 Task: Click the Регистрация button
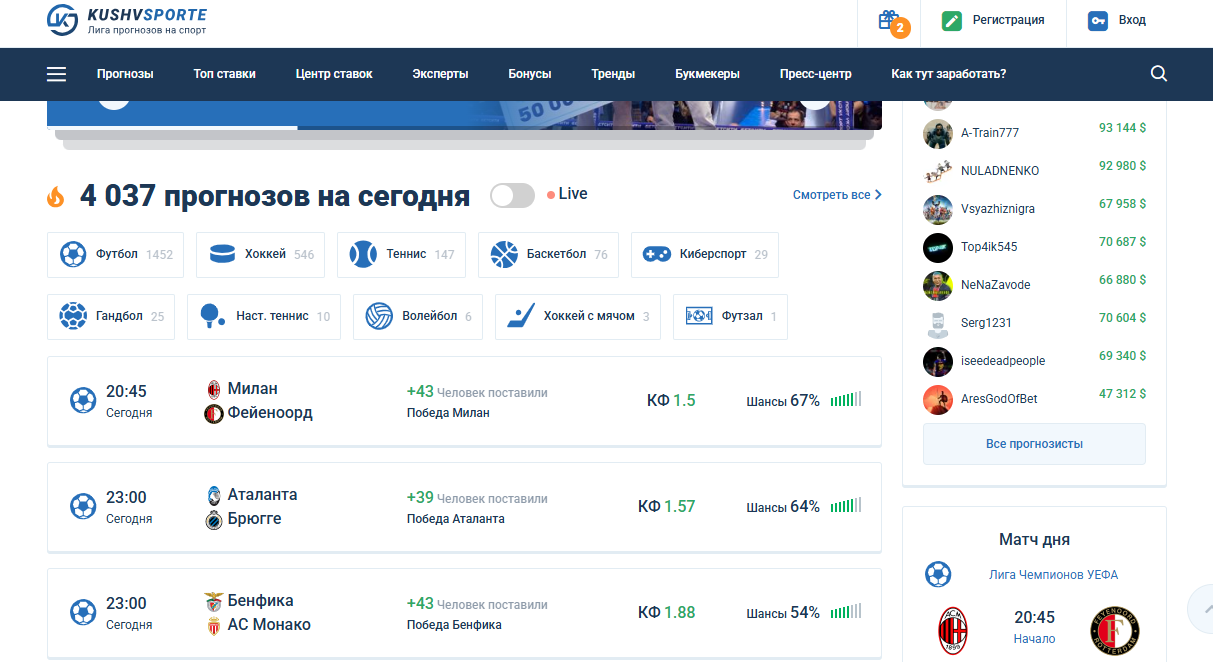tap(994, 21)
